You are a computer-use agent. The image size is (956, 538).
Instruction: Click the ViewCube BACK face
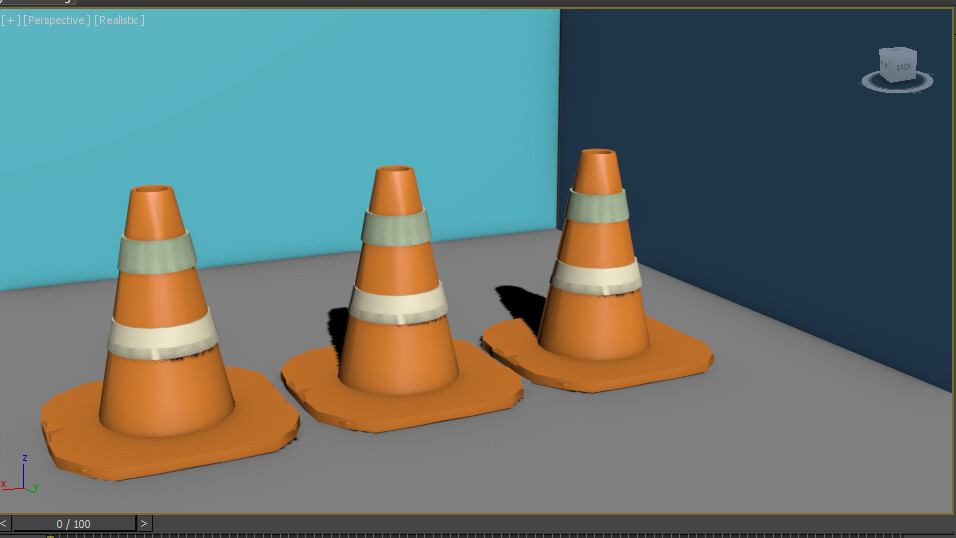[904, 66]
